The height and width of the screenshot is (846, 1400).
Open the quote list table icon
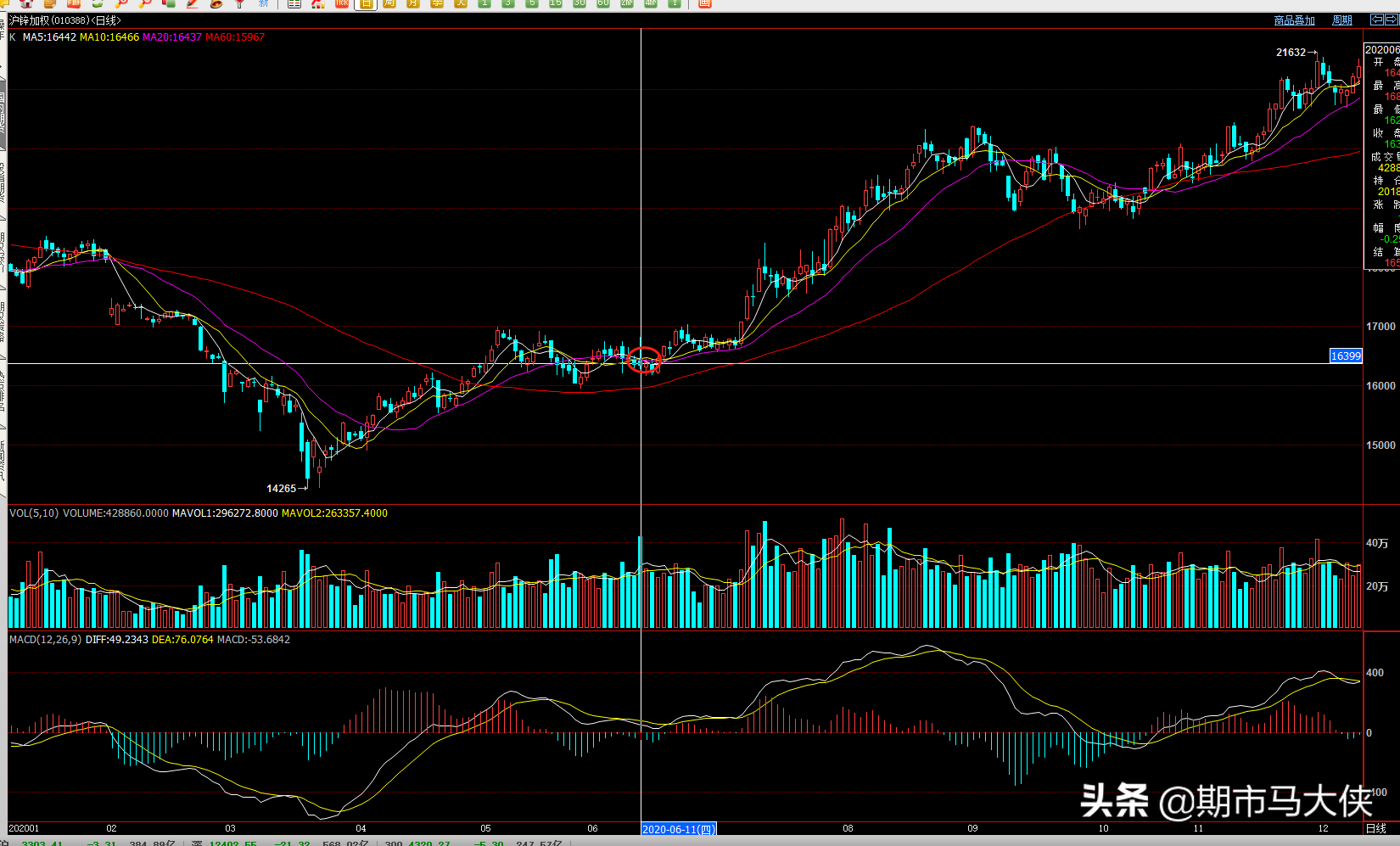(294, 3)
